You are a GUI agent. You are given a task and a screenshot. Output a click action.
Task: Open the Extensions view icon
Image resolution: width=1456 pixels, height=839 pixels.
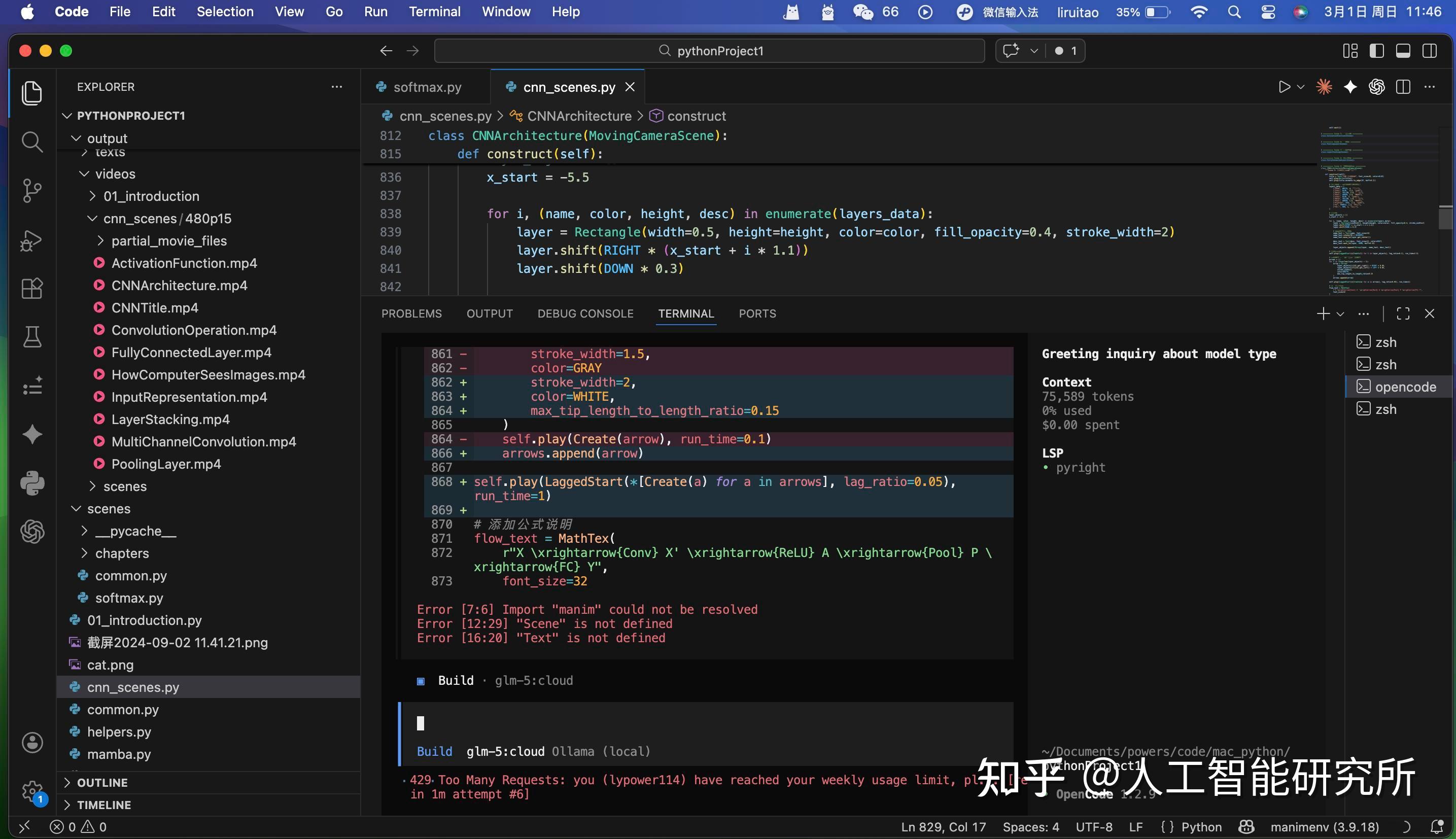click(x=31, y=288)
